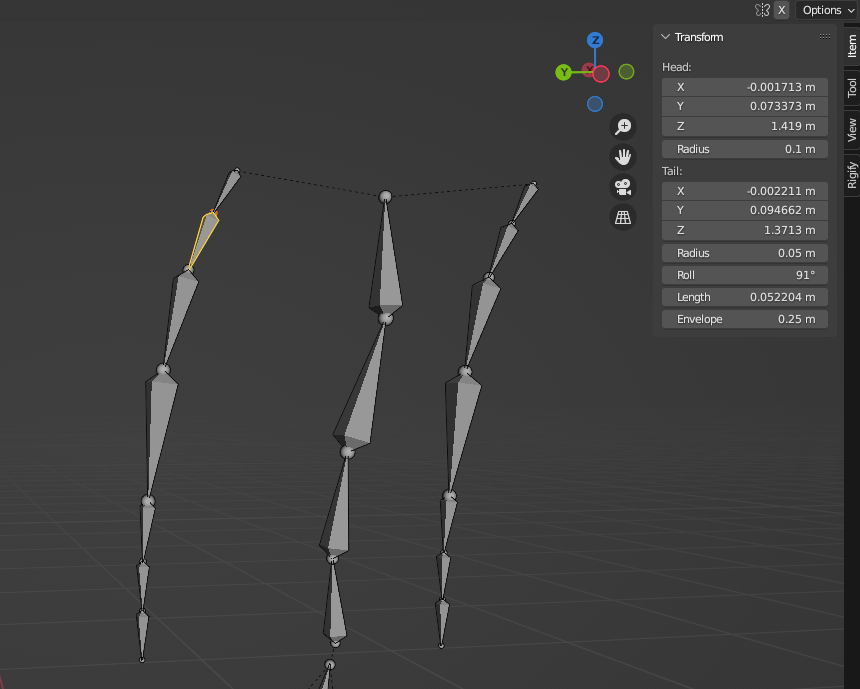Switch perspective/orthographic with the grid icon
This screenshot has height=689, width=860.
(623, 217)
